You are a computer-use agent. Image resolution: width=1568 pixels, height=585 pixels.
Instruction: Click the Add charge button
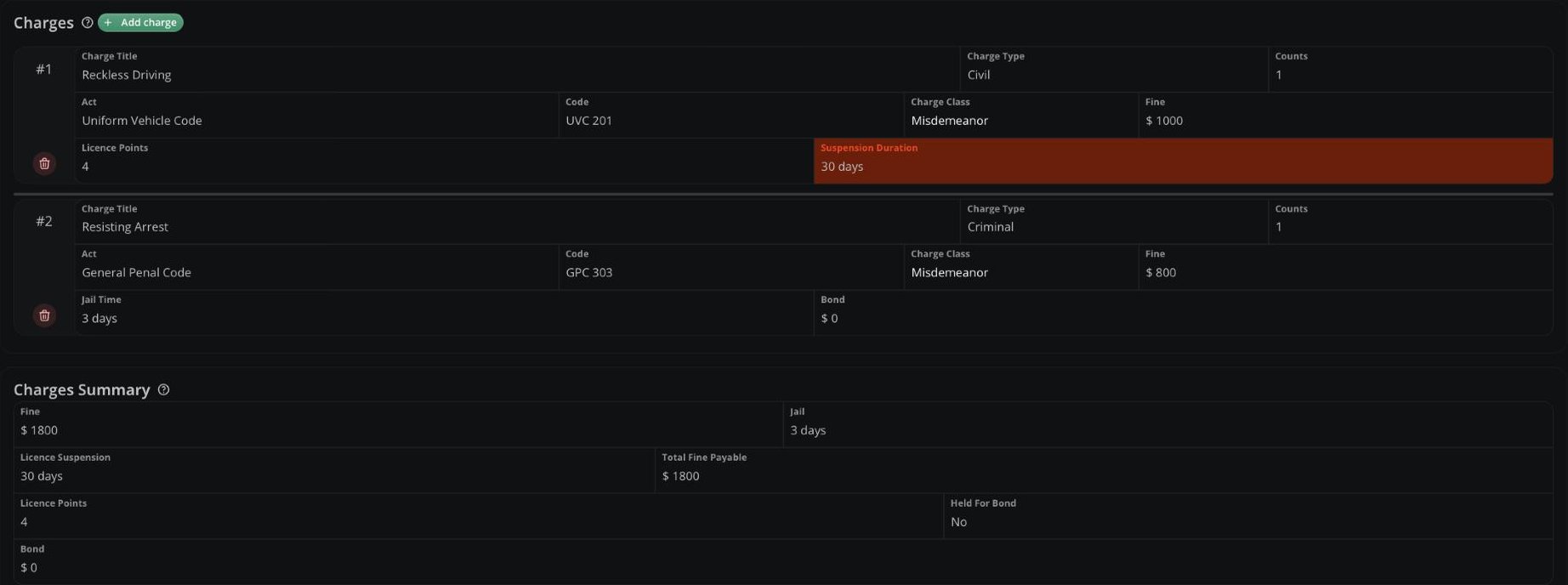pyautogui.click(x=140, y=22)
